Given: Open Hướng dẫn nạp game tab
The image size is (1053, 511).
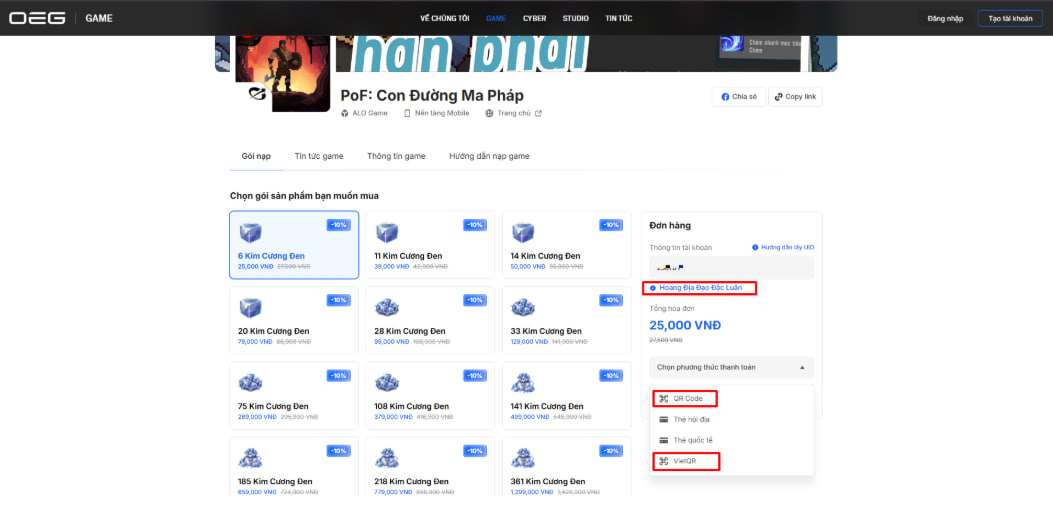Looking at the screenshot, I should (490, 156).
